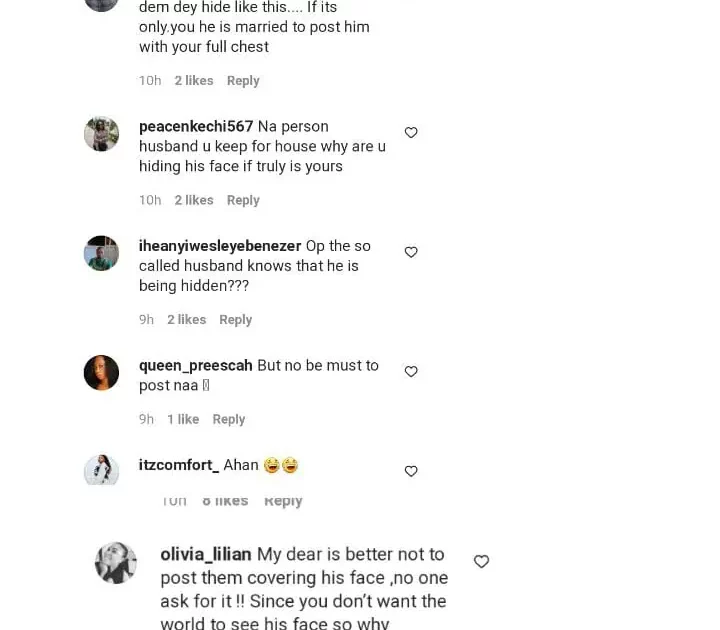Reply to queen_preescah's comment

pyautogui.click(x=229, y=419)
